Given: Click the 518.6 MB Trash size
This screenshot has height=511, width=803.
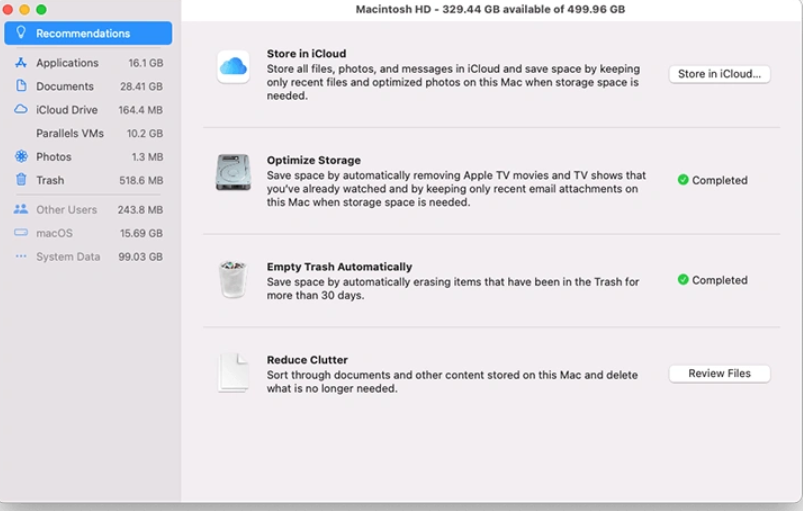Looking at the screenshot, I should pos(141,181).
